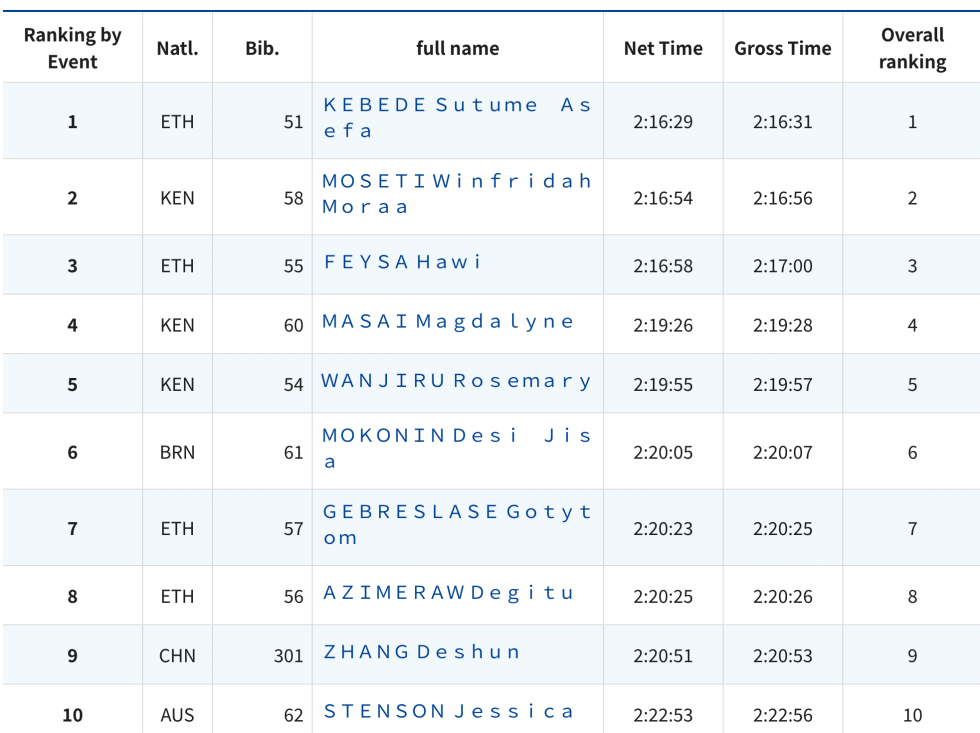
Task: Click the net time 2:16:29 cell
Action: [x=663, y=122]
